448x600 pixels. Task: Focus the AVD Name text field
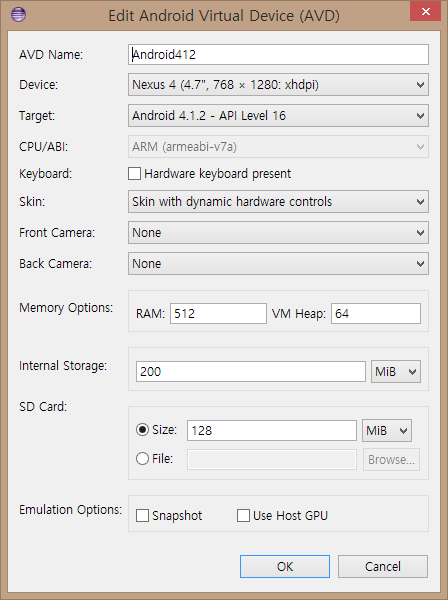278,54
